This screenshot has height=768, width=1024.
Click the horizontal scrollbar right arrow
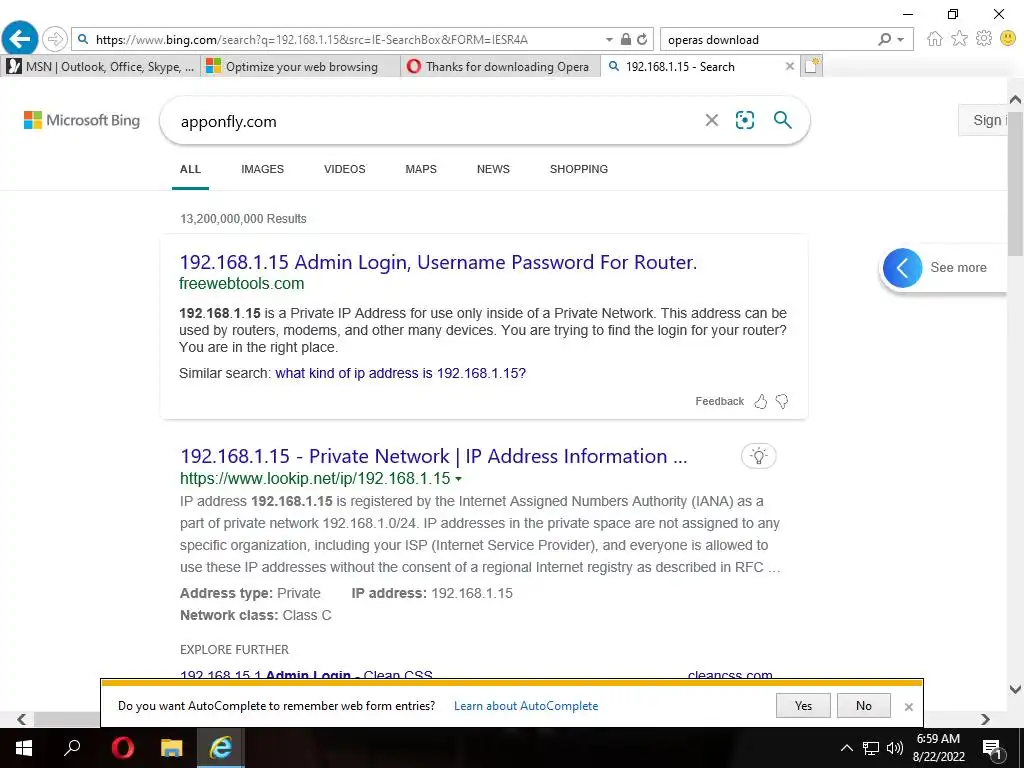tap(985, 719)
